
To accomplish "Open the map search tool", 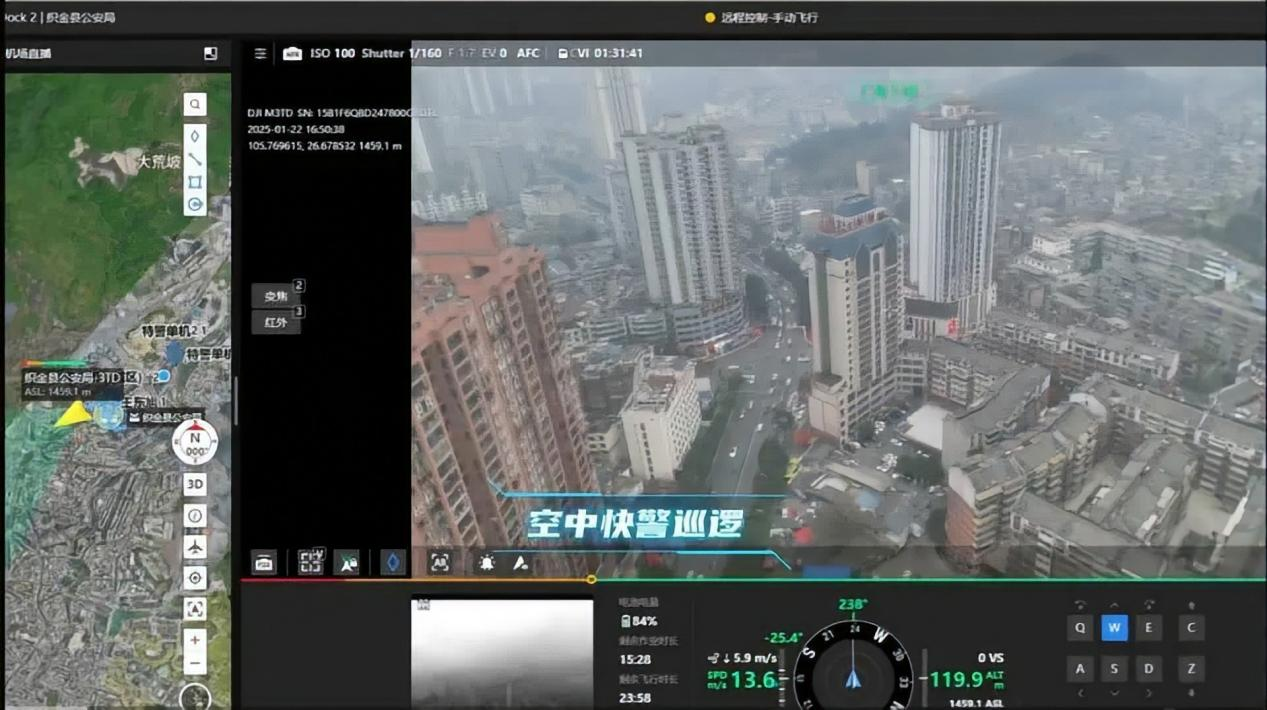I will 195,104.
